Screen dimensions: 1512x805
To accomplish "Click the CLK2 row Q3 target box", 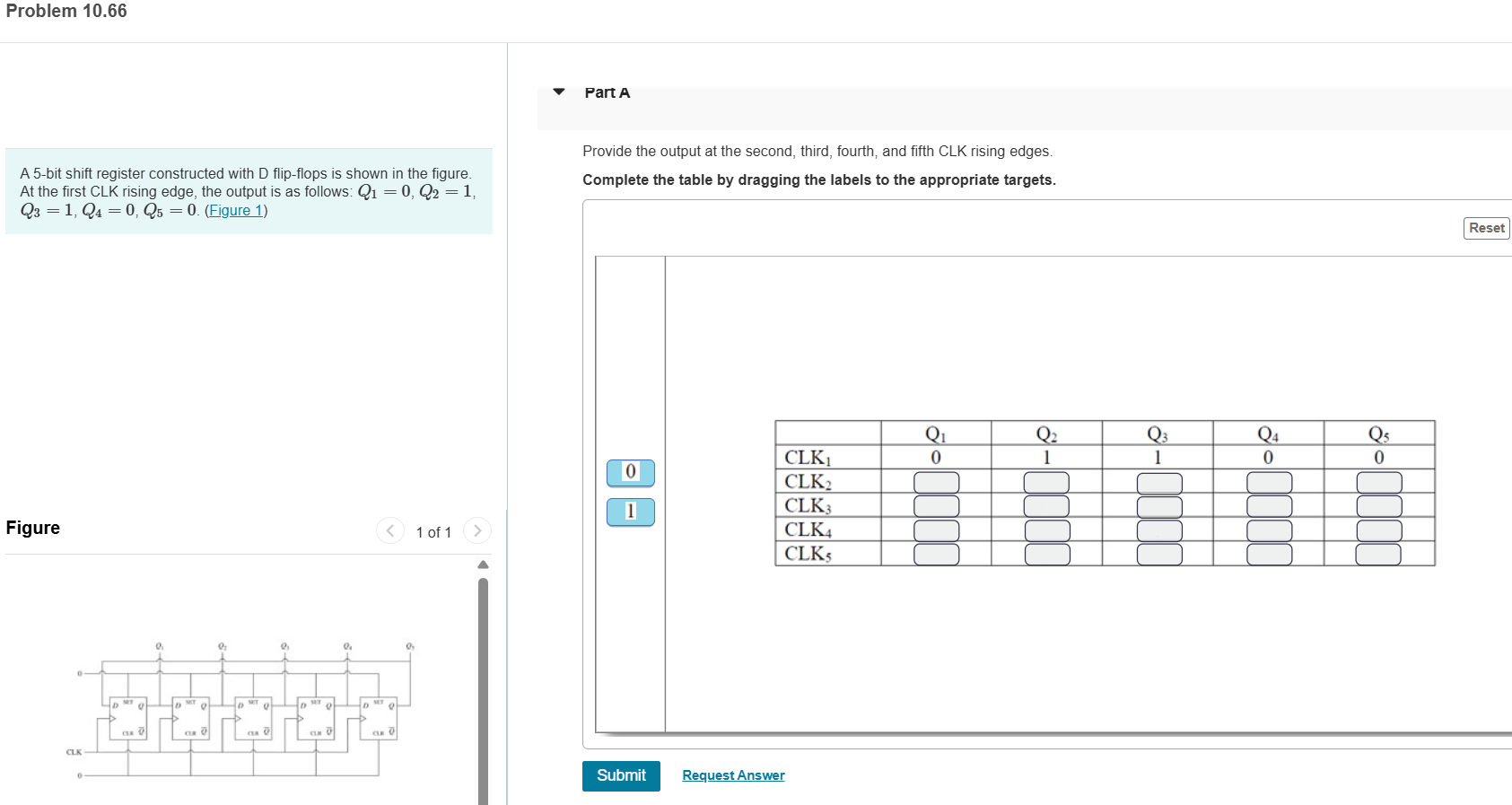I will point(1158,483).
